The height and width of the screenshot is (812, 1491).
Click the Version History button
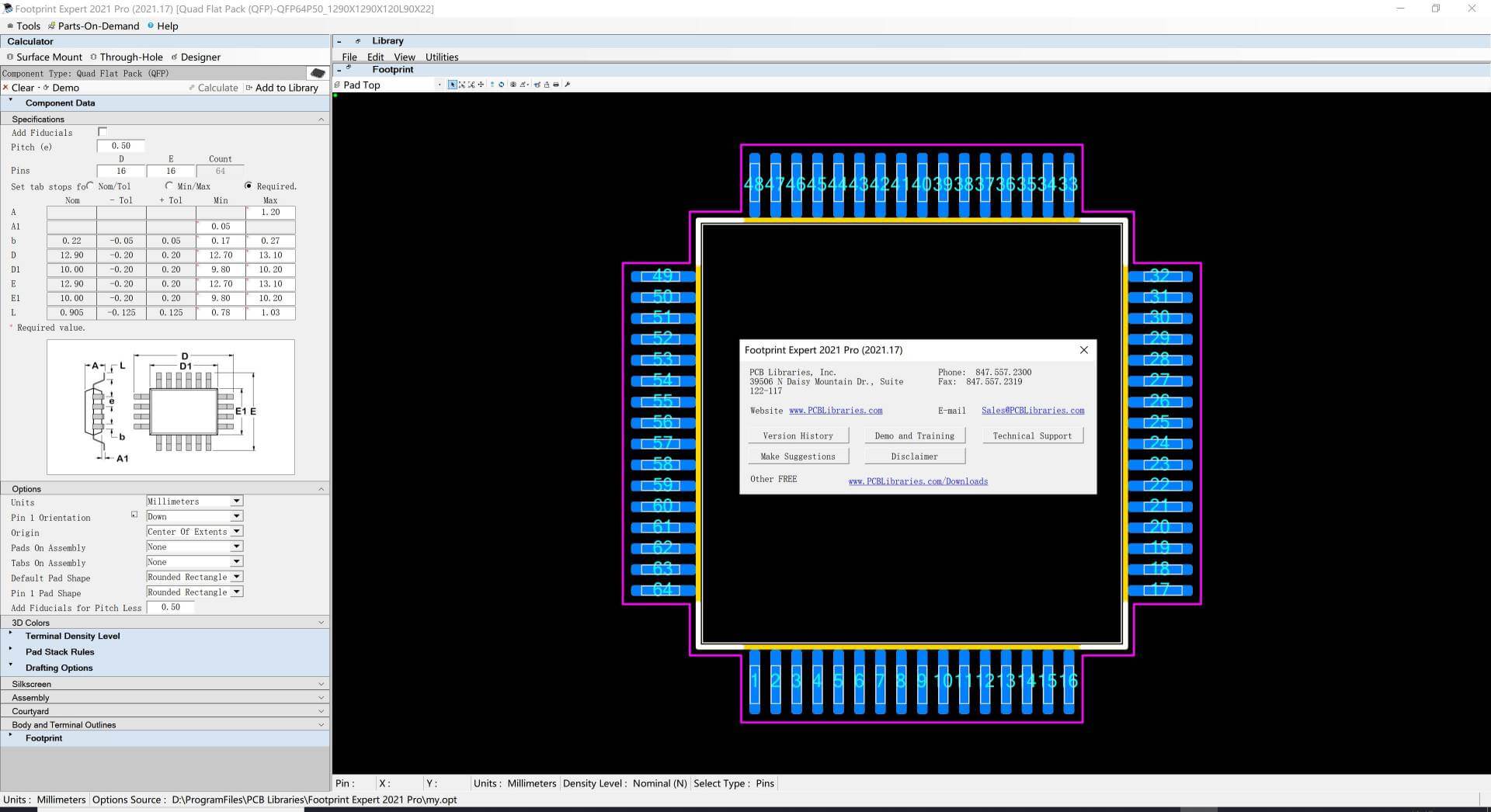[x=798, y=435]
